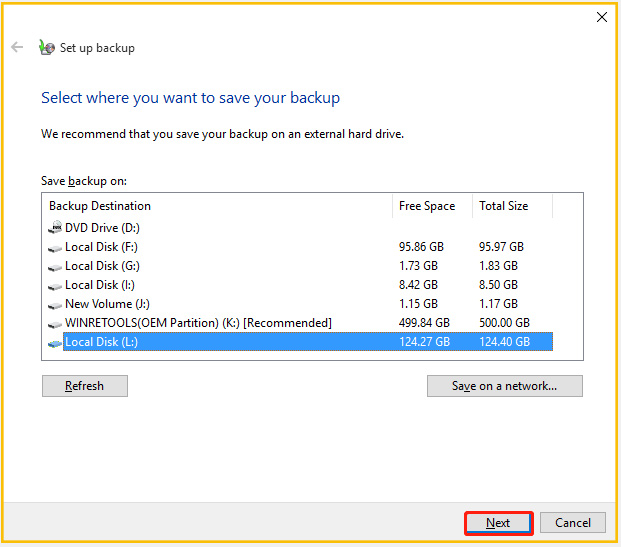Choose Local Disk (F:) row
The height and width of the screenshot is (547, 621).
[300, 247]
